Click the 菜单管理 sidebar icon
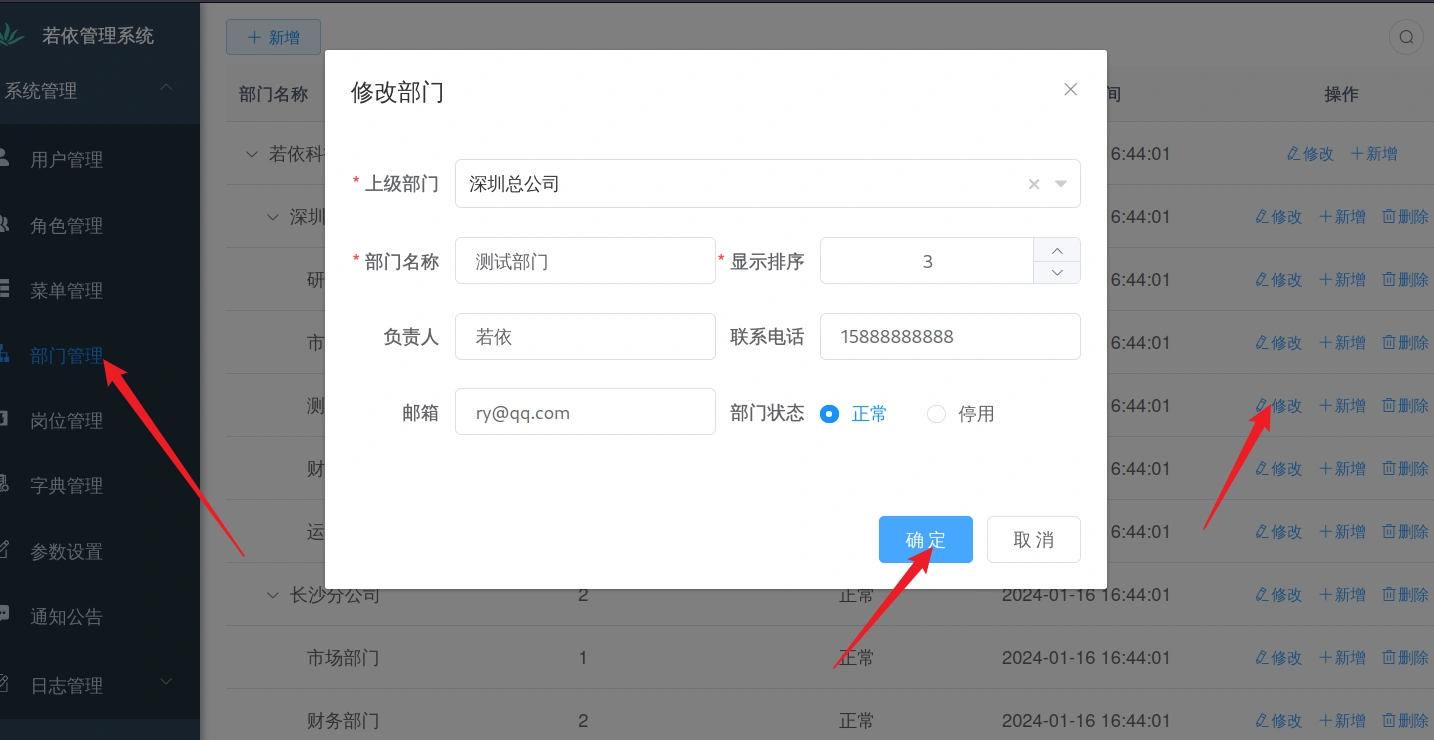 [4, 290]
